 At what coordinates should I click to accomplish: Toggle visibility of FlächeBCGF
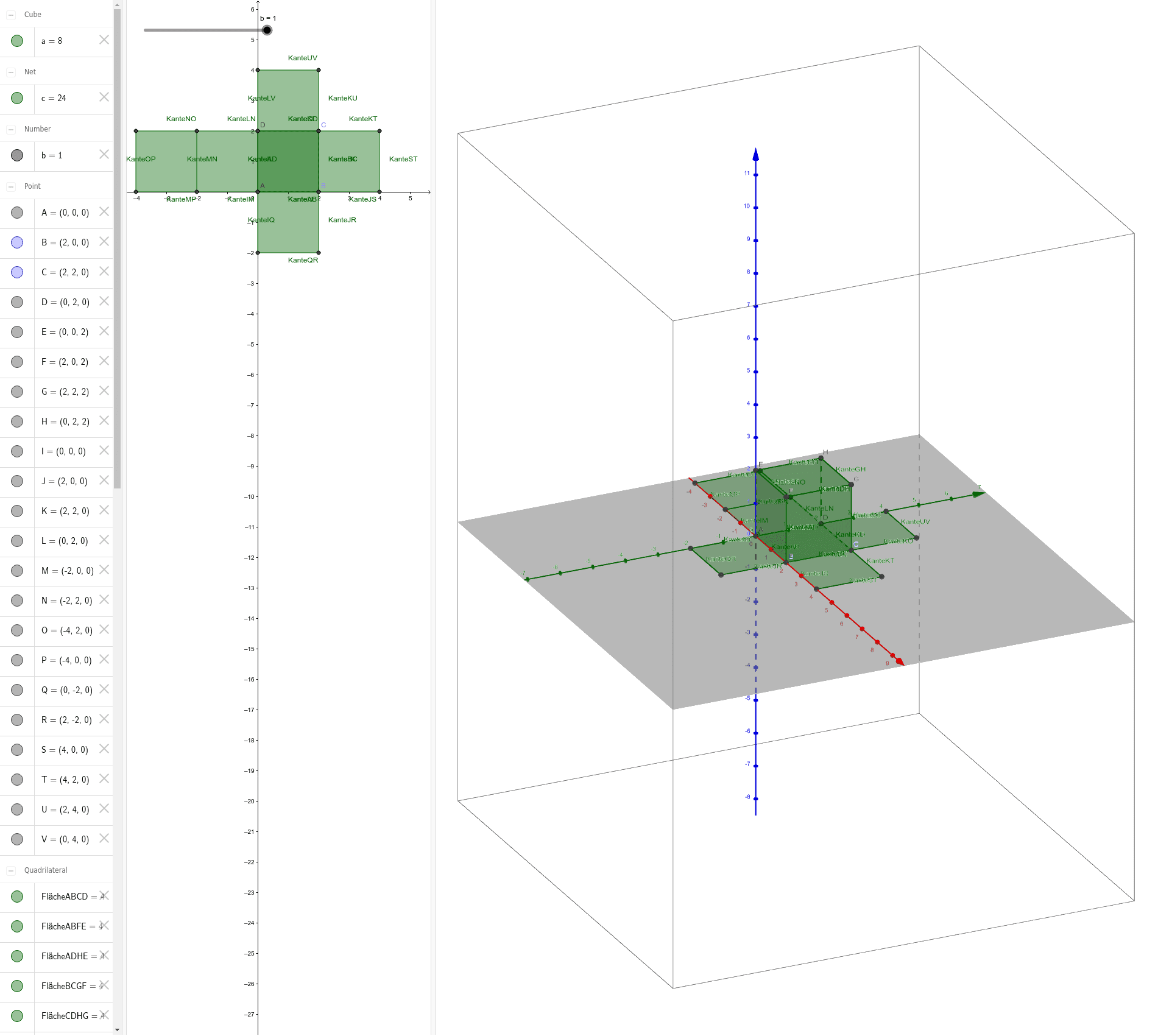coord(17,986)
